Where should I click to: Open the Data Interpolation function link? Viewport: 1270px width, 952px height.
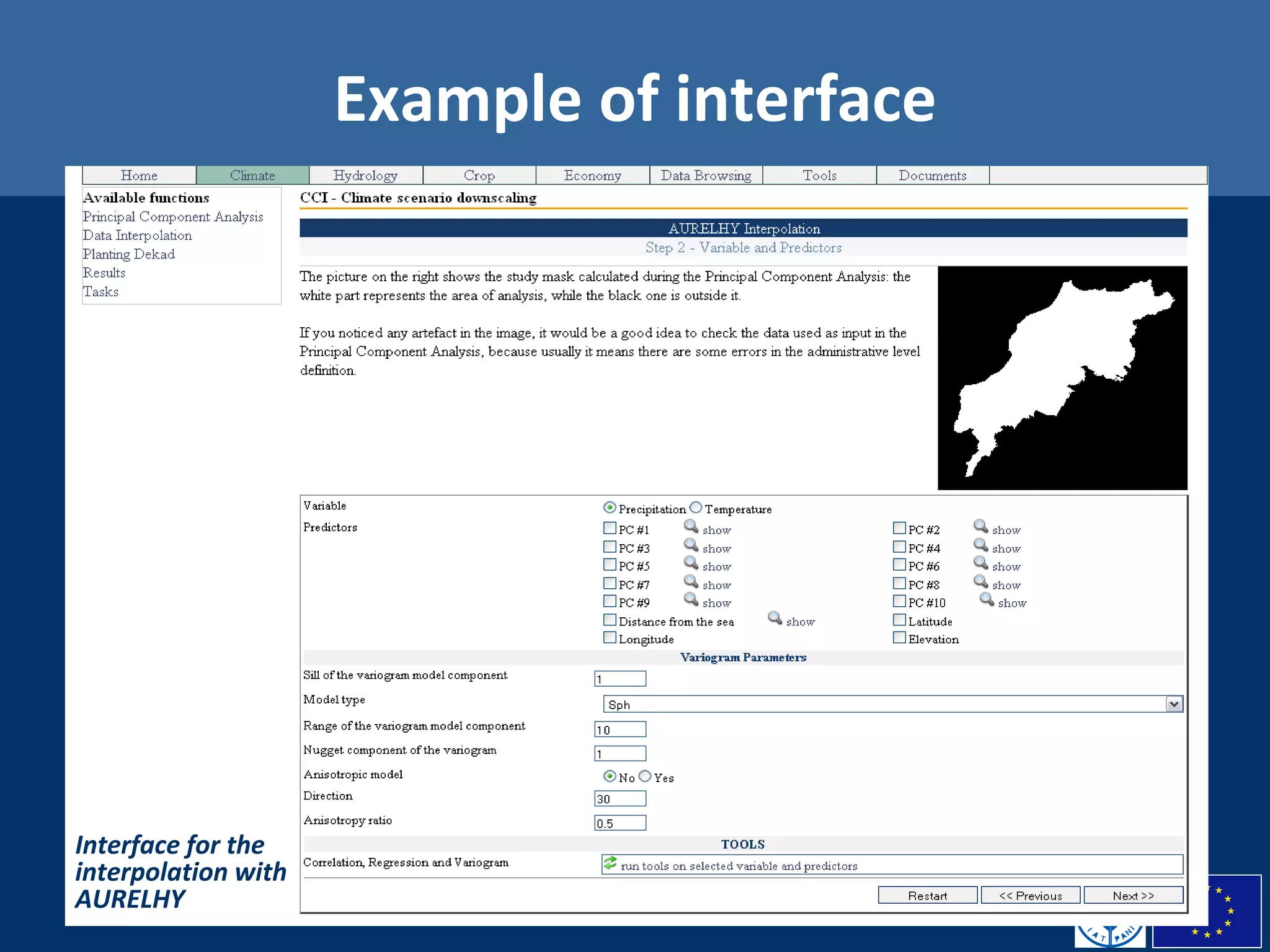pos(138,236)
